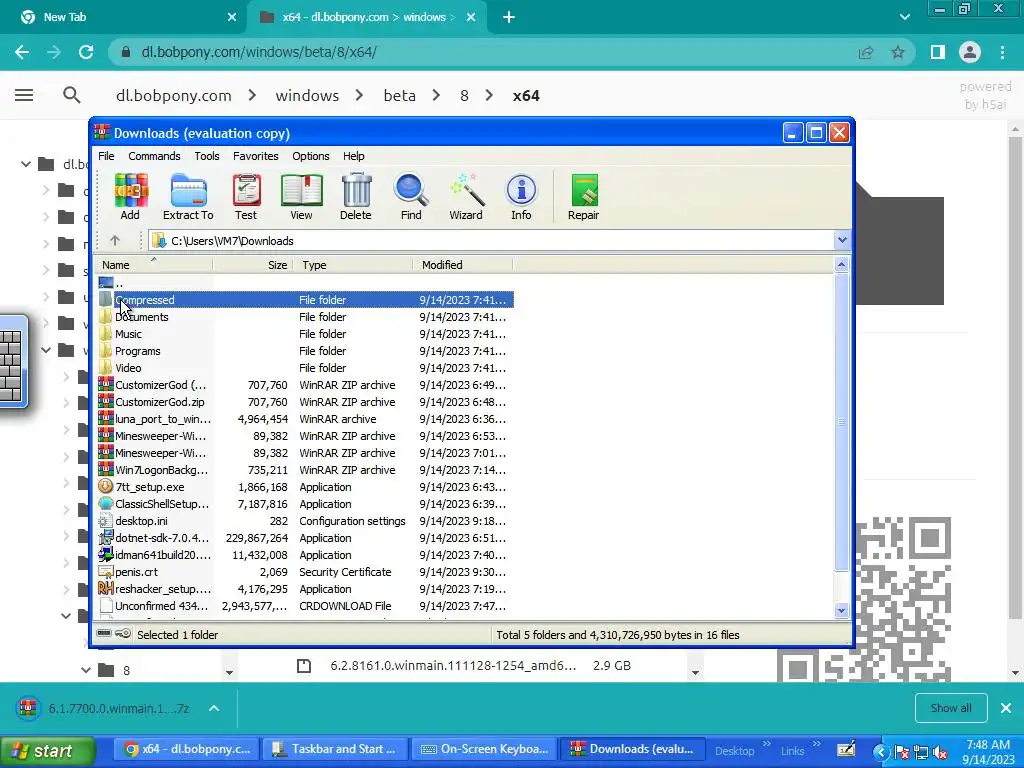Click the 6.2.8161.0.winmain file link on page
Image resolution: width=1024 pixels, height=768 pixels.
[453, 665]
